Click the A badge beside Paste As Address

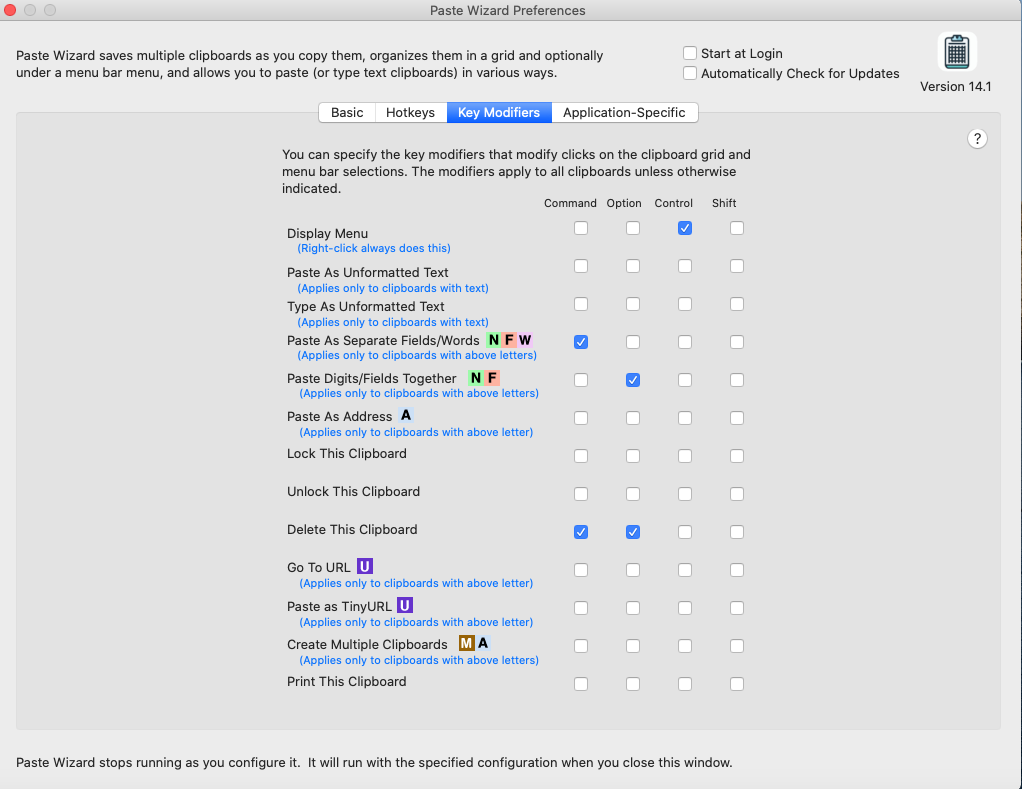pyautogui.click(x=406, y=416)
